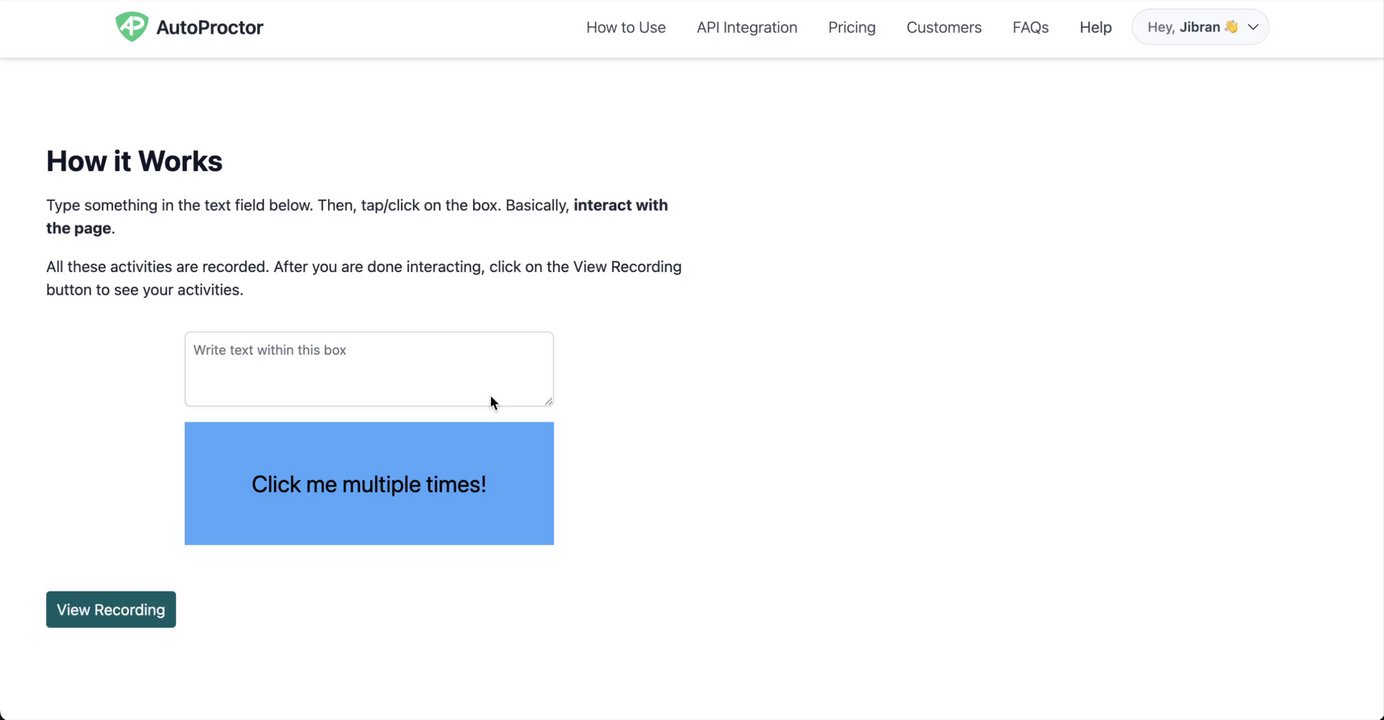Open the Pricing page
The image size is (1384, 720).
click(852, 28)
